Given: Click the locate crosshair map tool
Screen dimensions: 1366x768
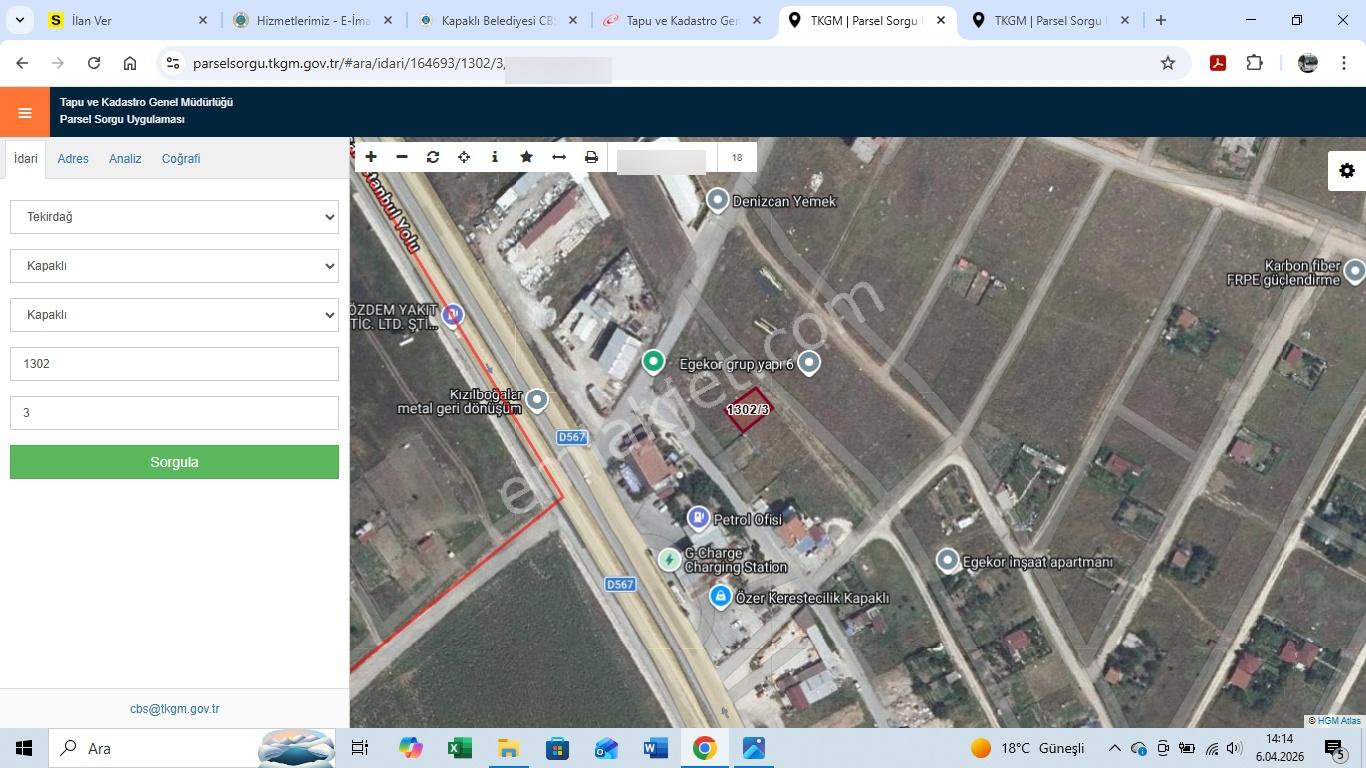Looking at the screenshot, I should tap(464, 157).
